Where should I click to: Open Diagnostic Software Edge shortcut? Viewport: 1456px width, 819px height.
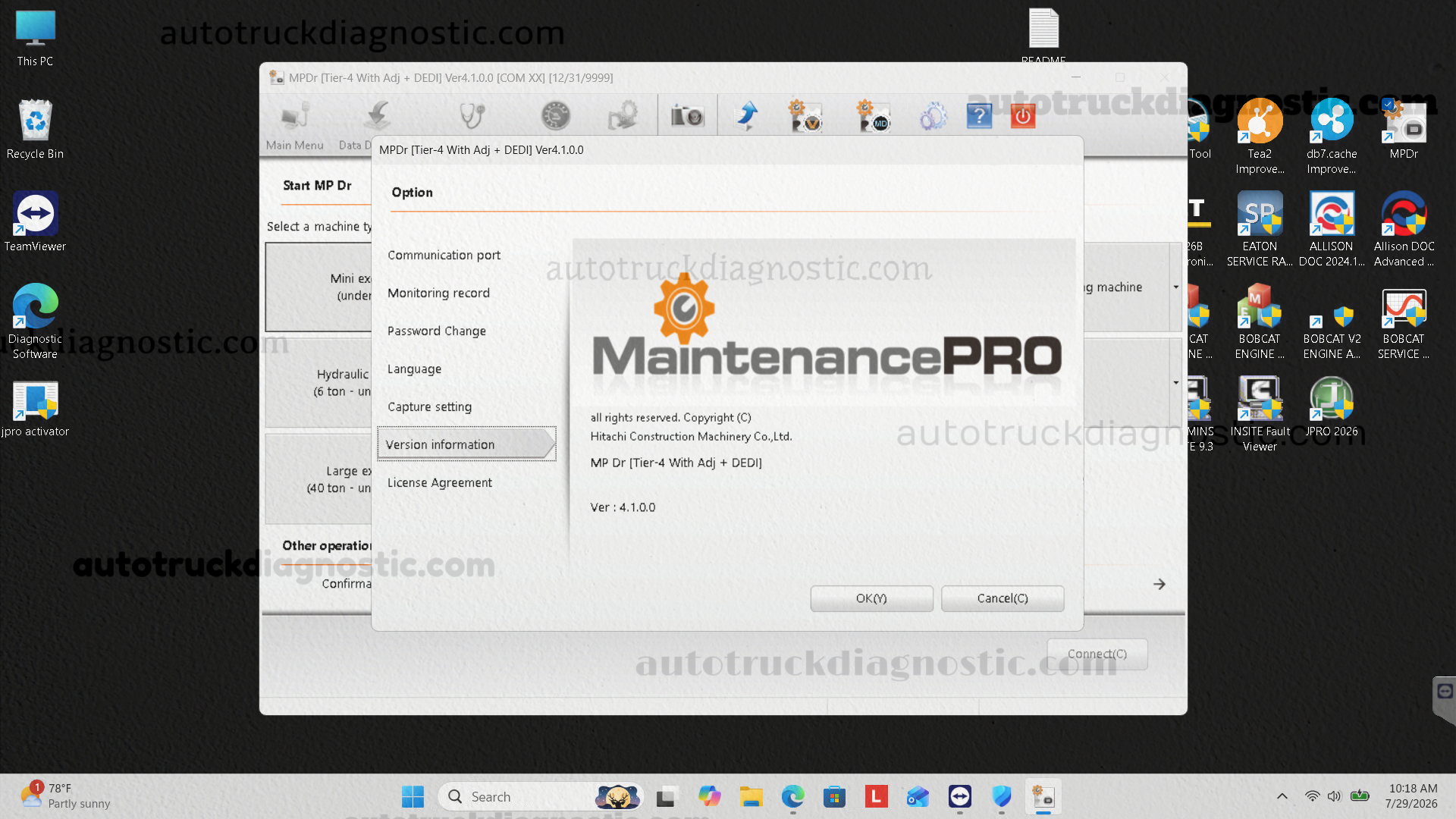pyautogui.click(x=35, y=322)
